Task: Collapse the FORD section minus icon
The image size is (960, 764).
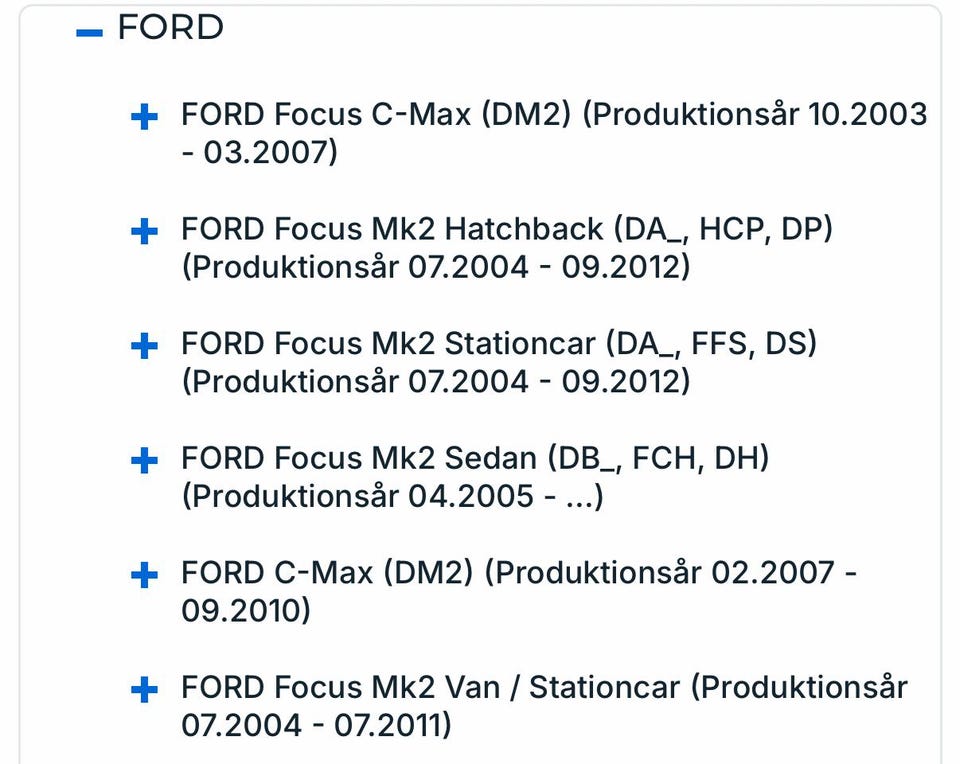Action: [90, 33]
